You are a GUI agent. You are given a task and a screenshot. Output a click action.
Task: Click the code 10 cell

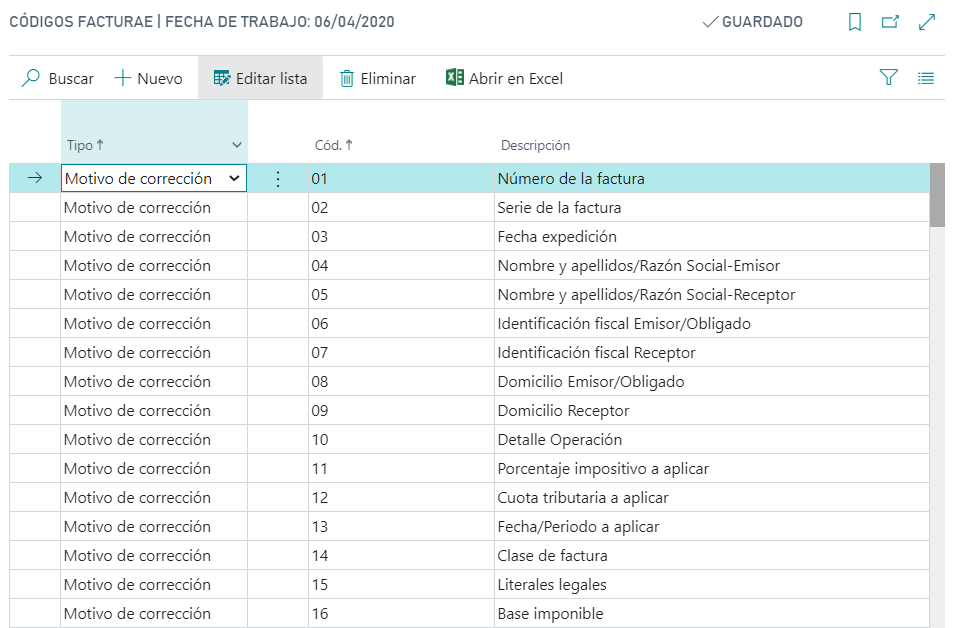tap(320, 439)
